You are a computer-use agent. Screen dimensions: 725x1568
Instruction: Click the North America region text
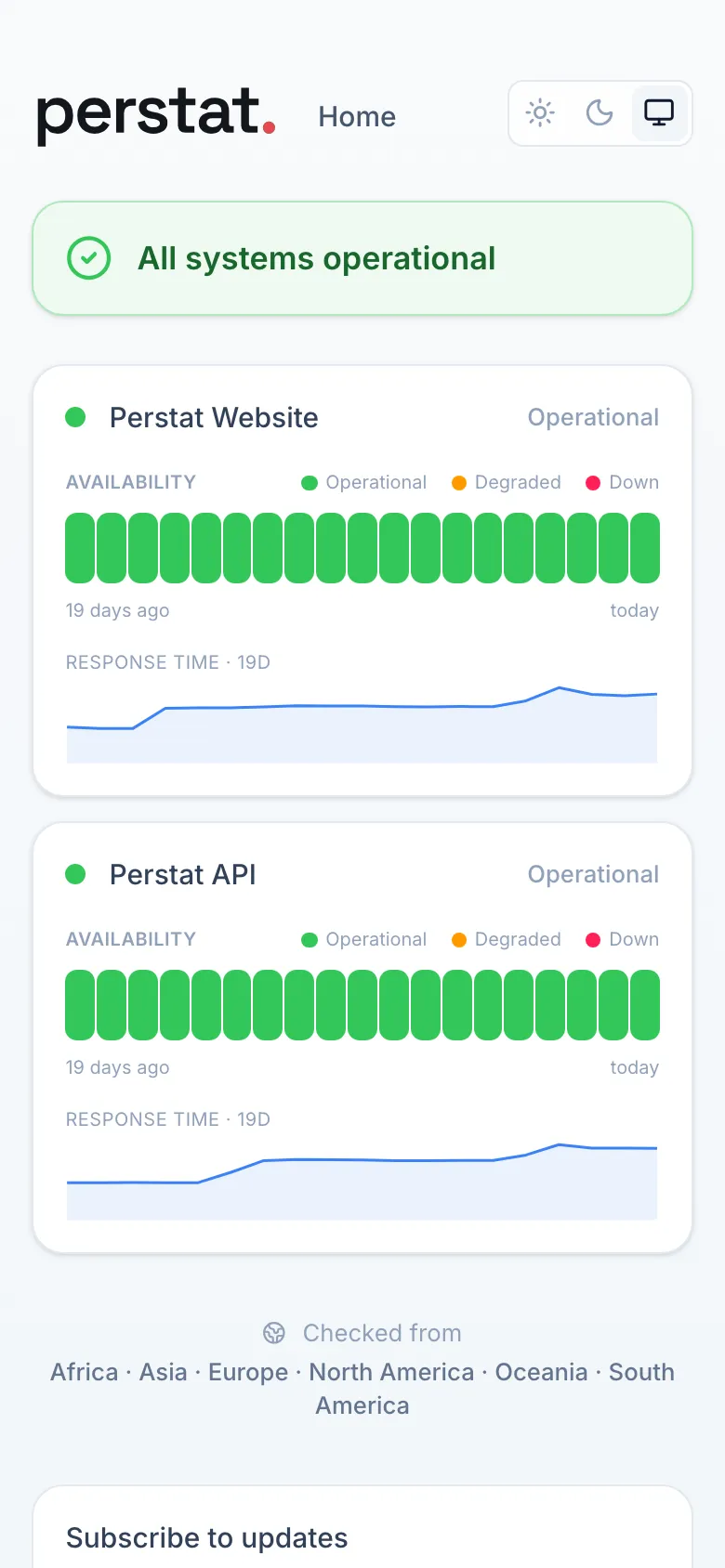pyautogui.click(x=391, y=1372)
